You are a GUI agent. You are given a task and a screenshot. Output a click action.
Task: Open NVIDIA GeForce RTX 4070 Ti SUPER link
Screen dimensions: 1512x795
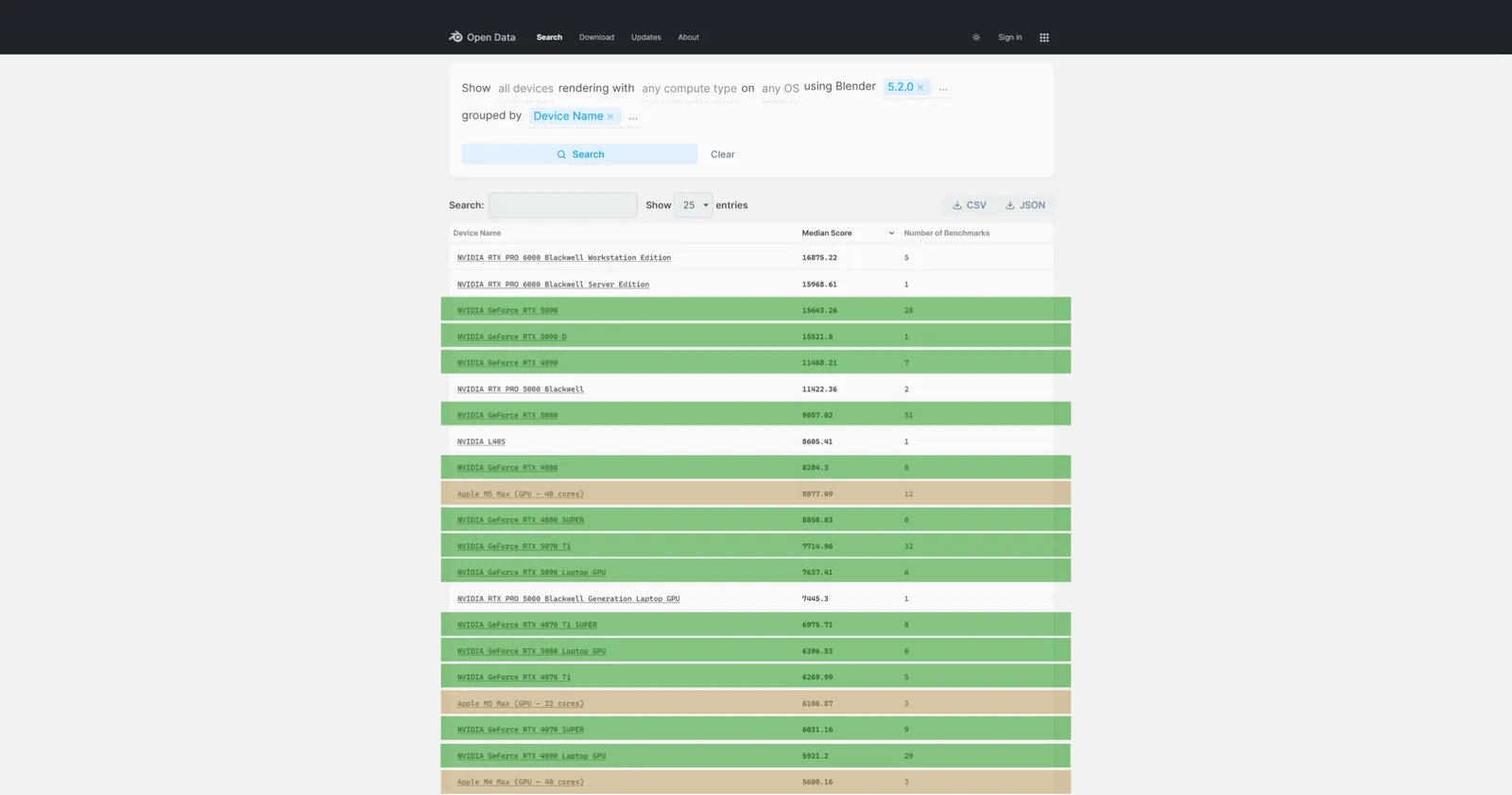527,626
